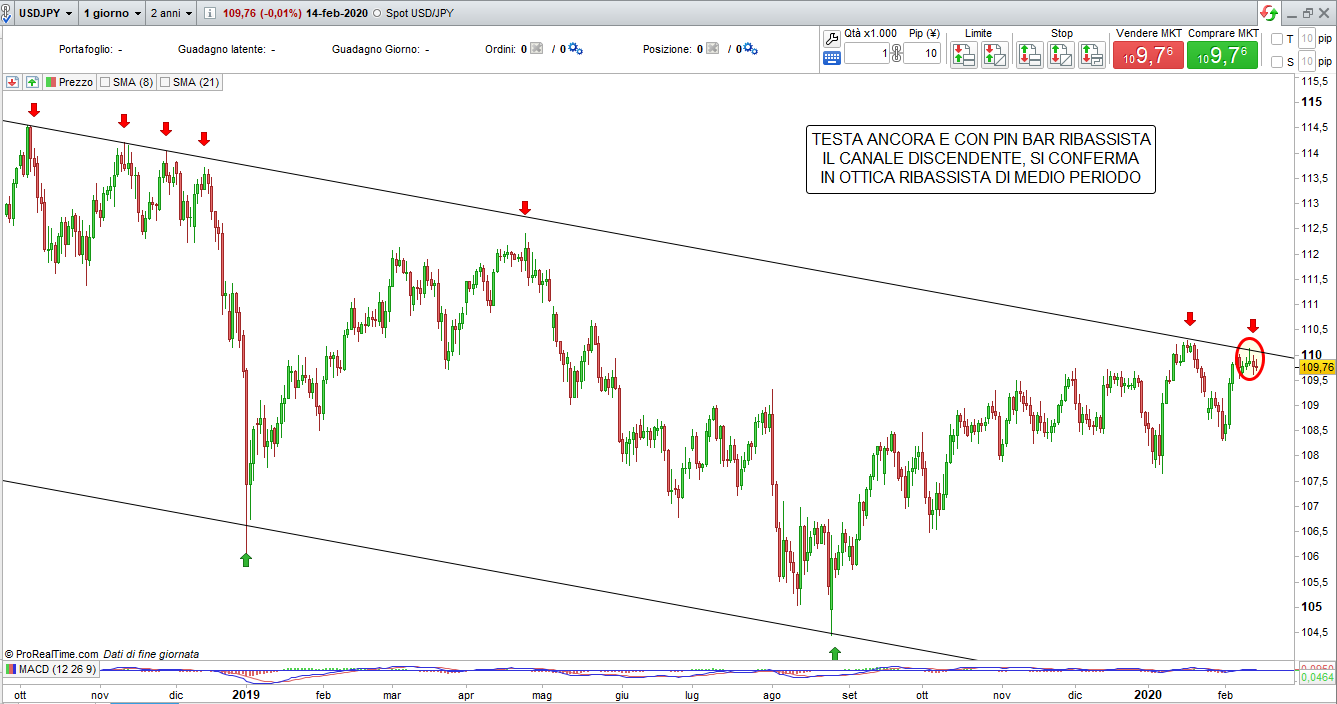Open the USDJPY instrument dropdown
Viewport: 1337px width, 704px height.
[45, 14]
